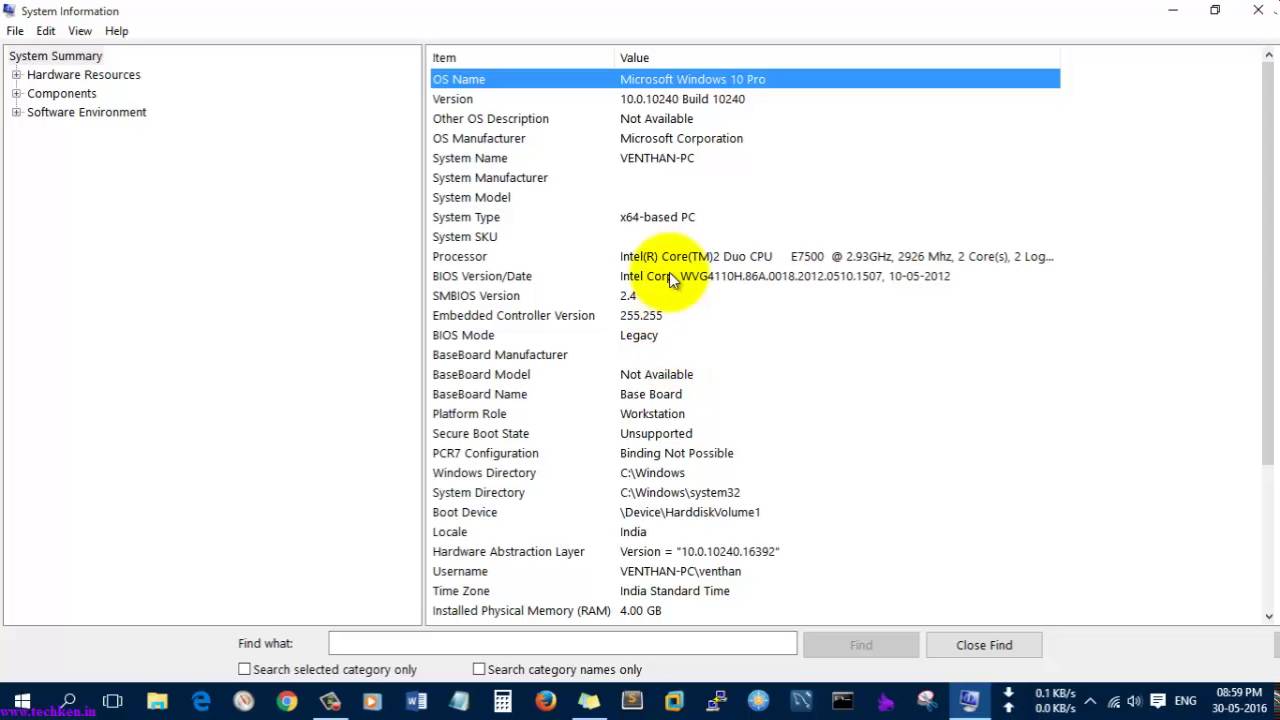Open taskbar search magnifier
Viewport: 1280px width, 720px height.
pyautogui.click(x=68, y=701)
